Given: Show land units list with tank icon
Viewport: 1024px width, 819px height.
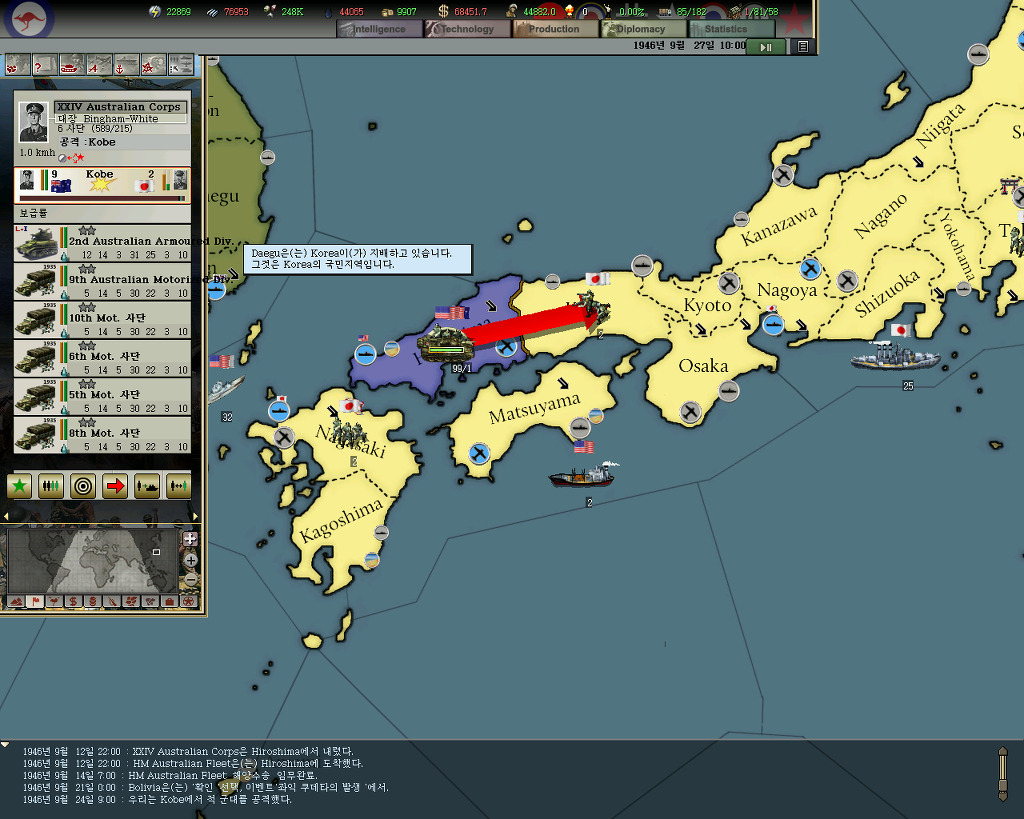Looking at the screenshot, I should click(x=72, y=65).
